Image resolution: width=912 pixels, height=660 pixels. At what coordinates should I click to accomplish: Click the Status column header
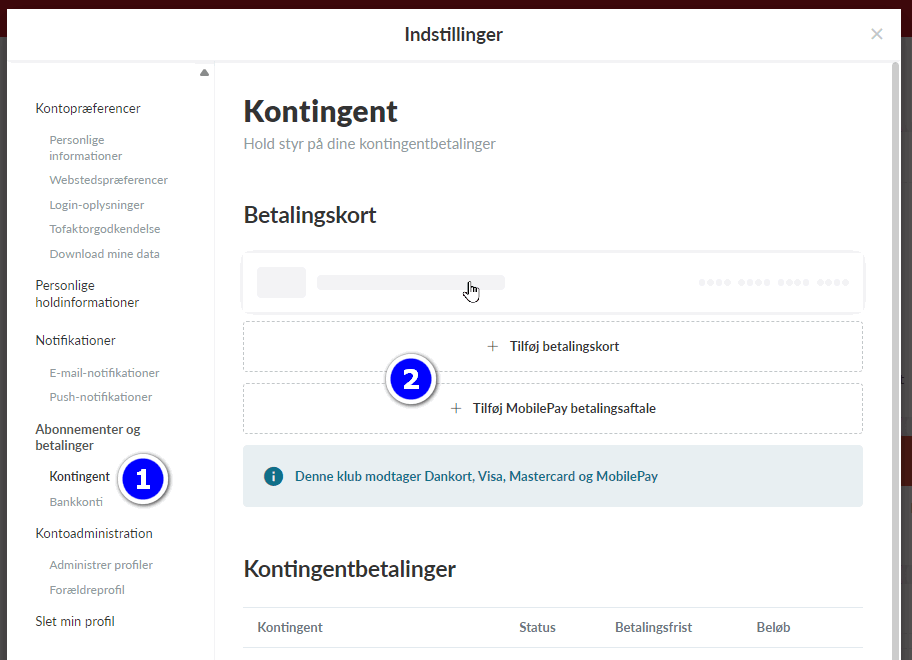coord(537,627)
